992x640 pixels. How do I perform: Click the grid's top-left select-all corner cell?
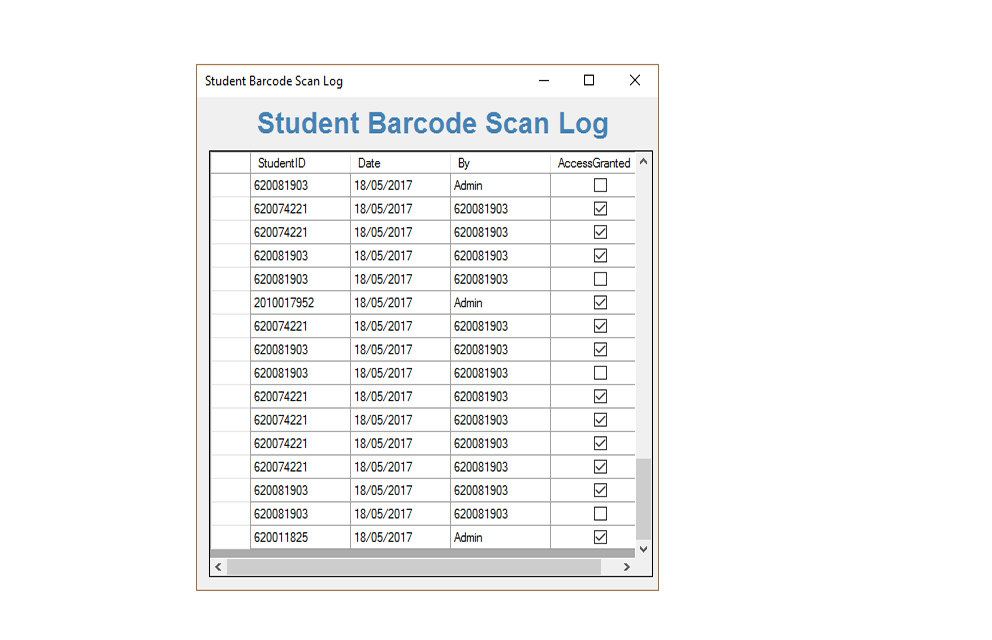pyautogui.click(x=230, y=163)
